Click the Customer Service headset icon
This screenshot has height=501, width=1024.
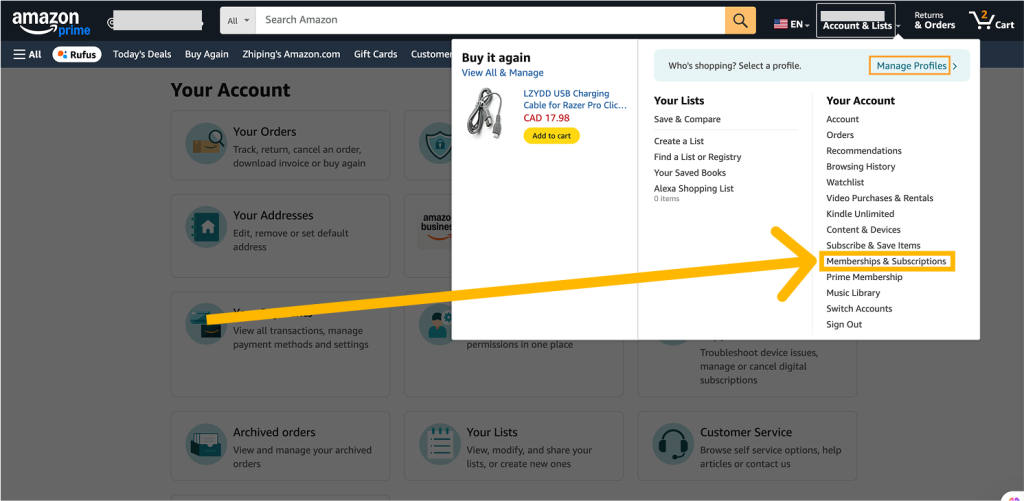point(673,444)
